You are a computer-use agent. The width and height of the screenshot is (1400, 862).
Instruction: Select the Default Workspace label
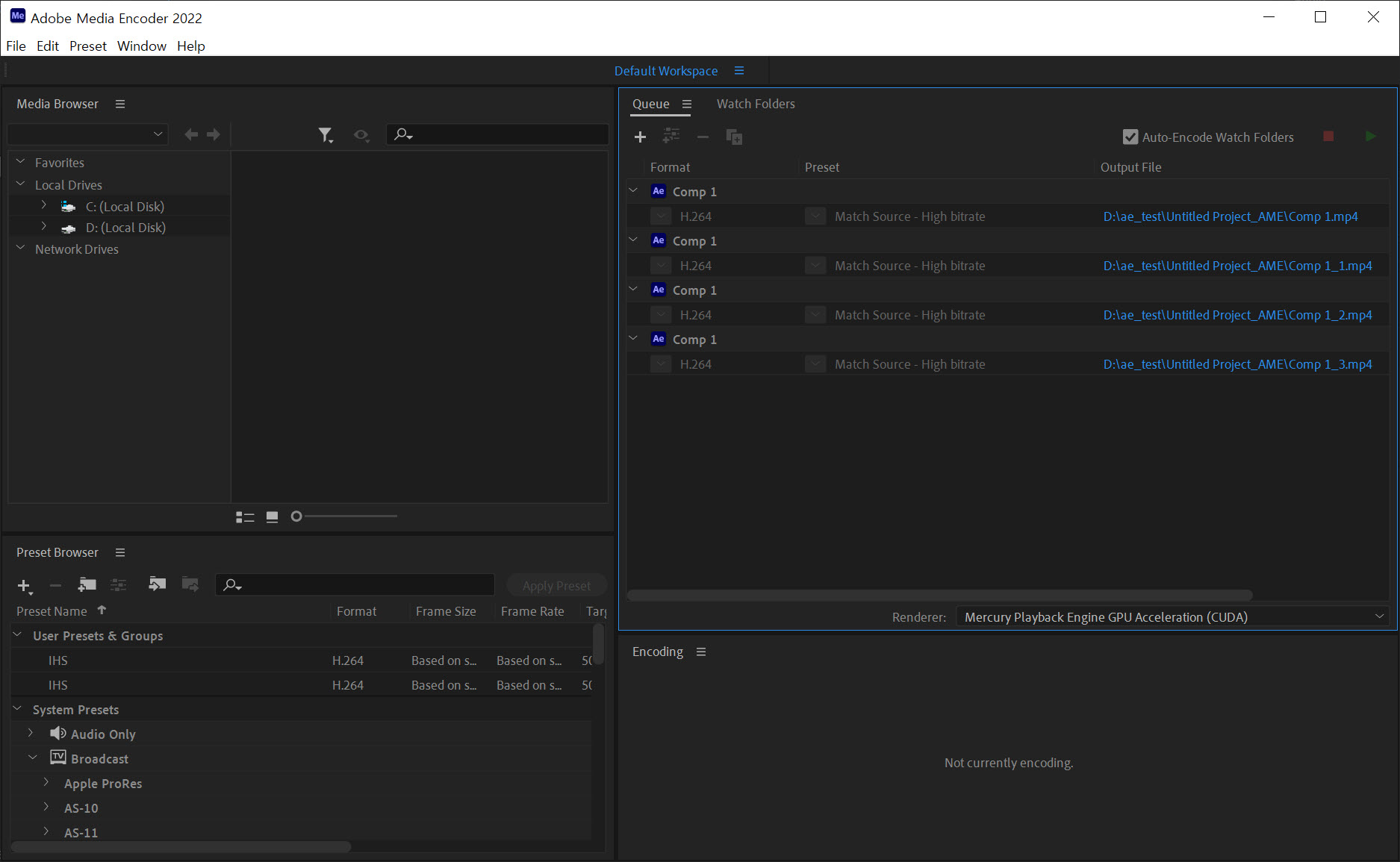point(666,71)
